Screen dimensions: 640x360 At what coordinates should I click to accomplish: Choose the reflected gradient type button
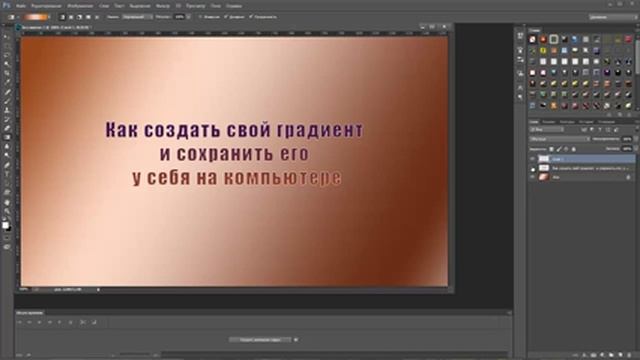pos(88,17)
